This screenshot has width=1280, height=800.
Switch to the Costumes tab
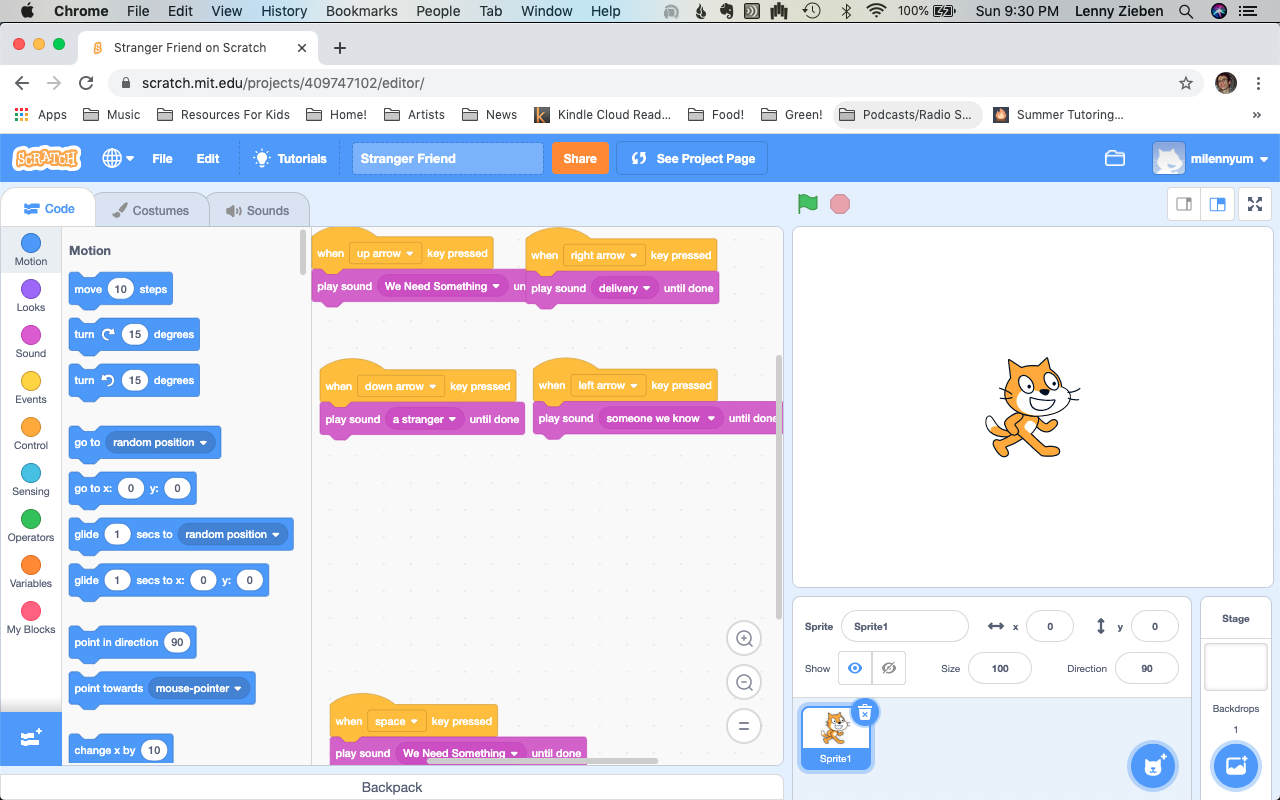[x=151, y=210]
